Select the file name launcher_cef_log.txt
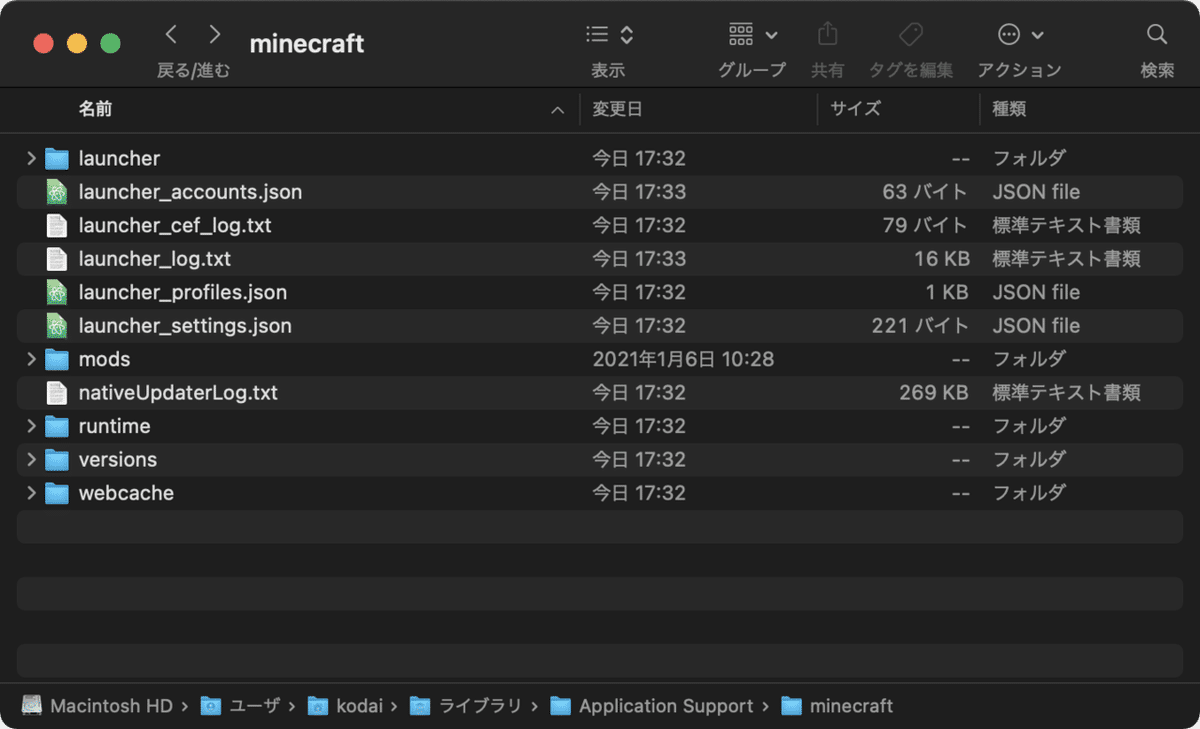1200x729 pixels. pos(175,225)
